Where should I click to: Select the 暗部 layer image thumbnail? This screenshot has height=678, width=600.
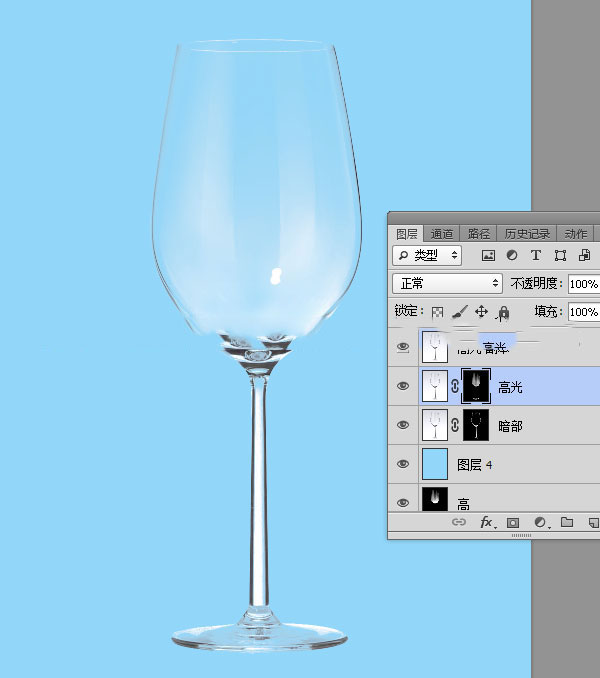(x=435, y=425)
